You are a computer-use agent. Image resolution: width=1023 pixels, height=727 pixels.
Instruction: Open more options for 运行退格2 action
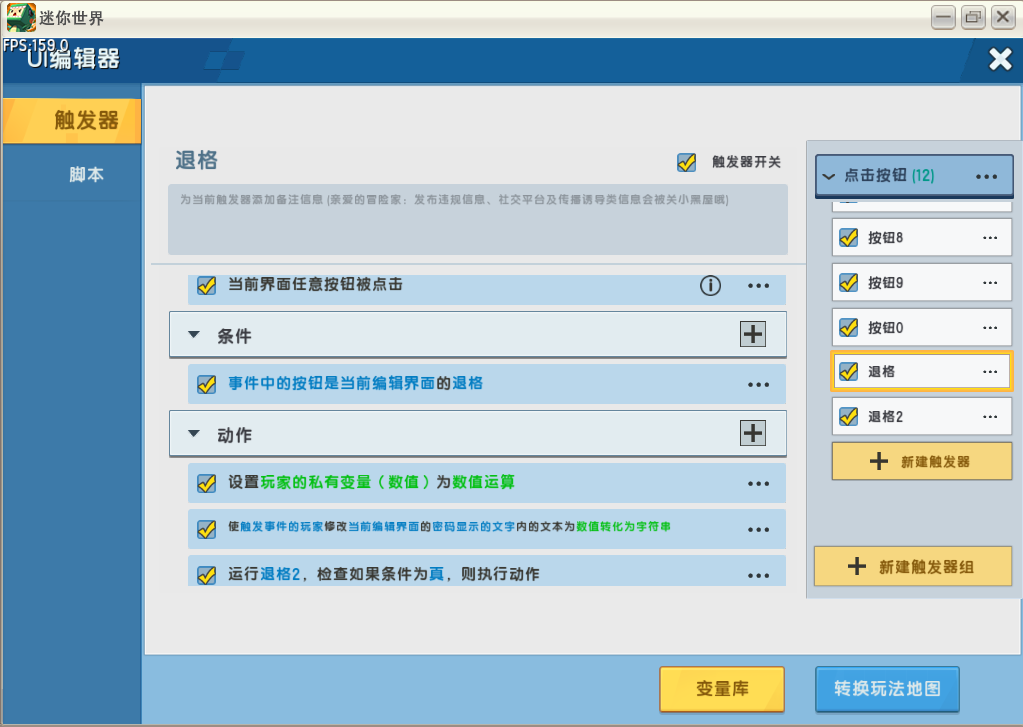coord(758,576)
